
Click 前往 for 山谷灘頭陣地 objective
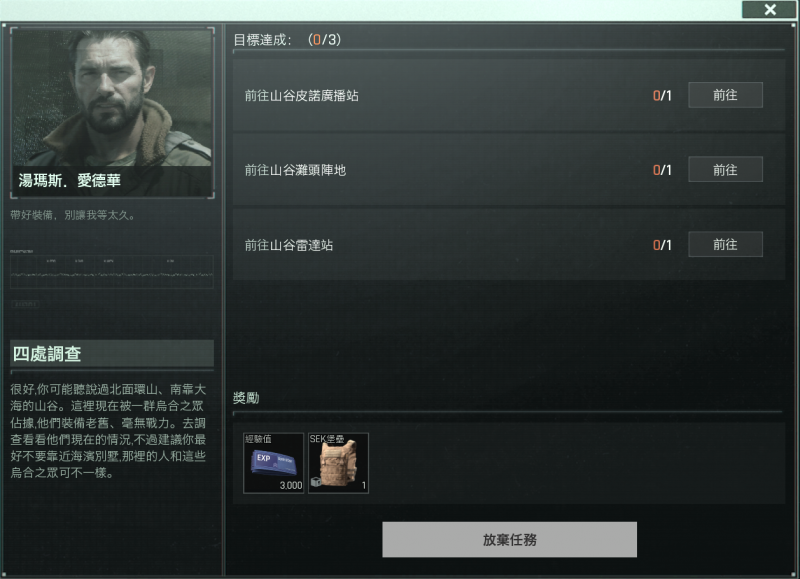pos(725,169)
